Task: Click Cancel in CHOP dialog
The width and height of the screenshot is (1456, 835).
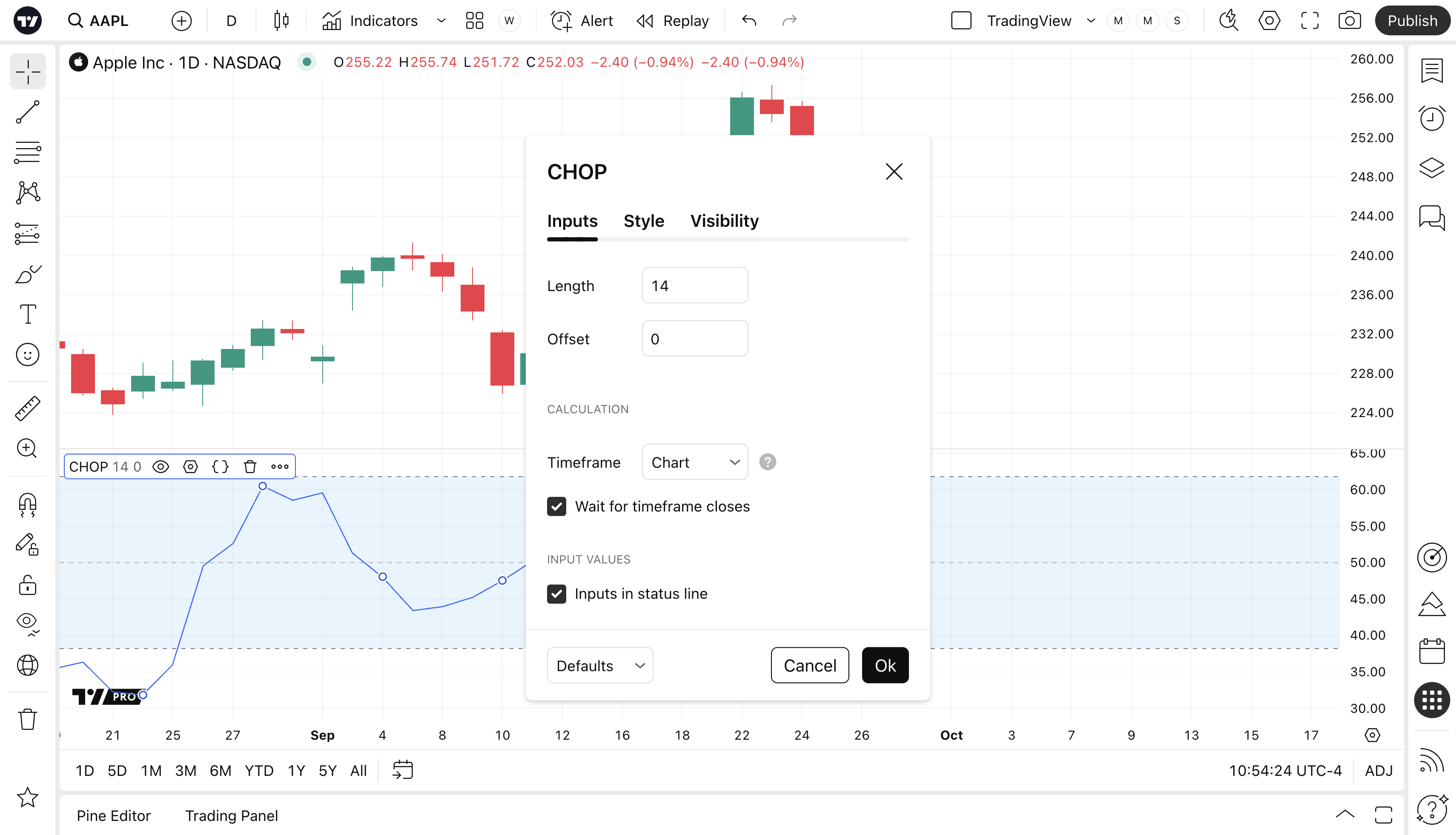Action: tap(809, 666)
